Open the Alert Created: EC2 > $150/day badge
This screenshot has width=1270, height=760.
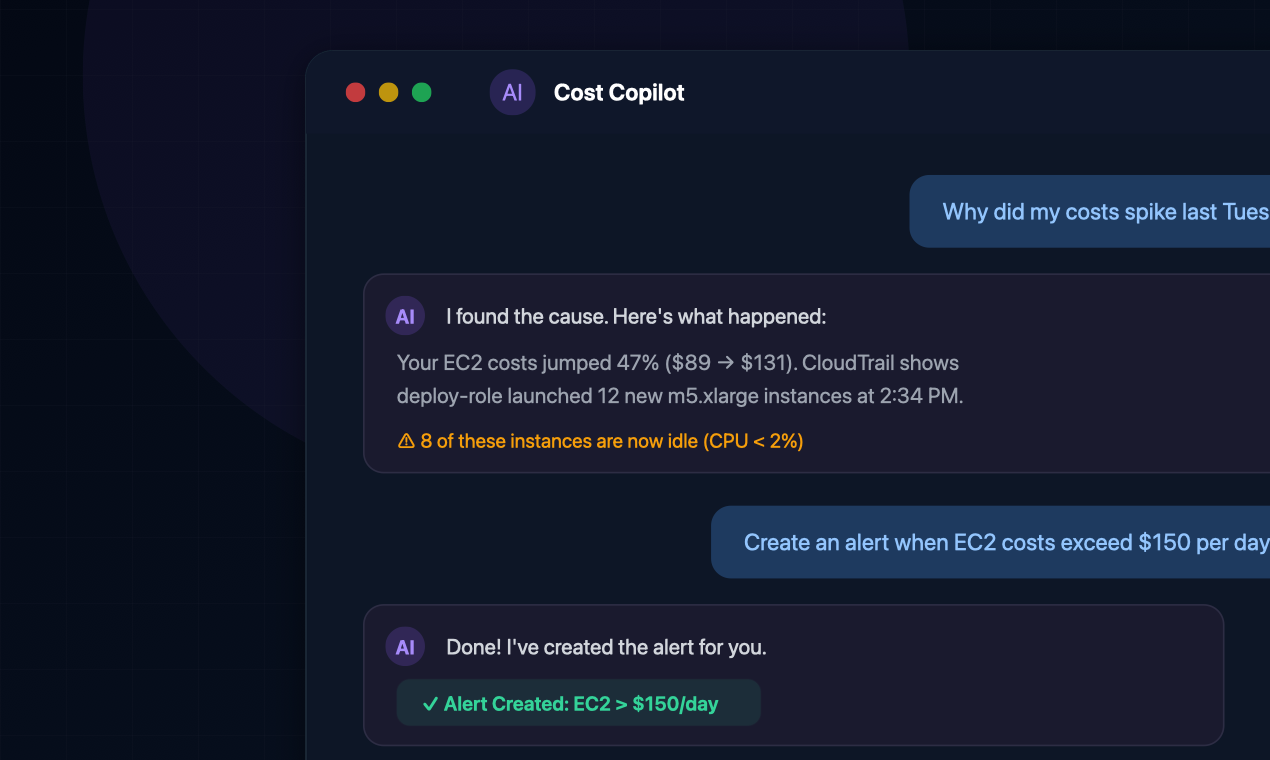click(578, 702)
